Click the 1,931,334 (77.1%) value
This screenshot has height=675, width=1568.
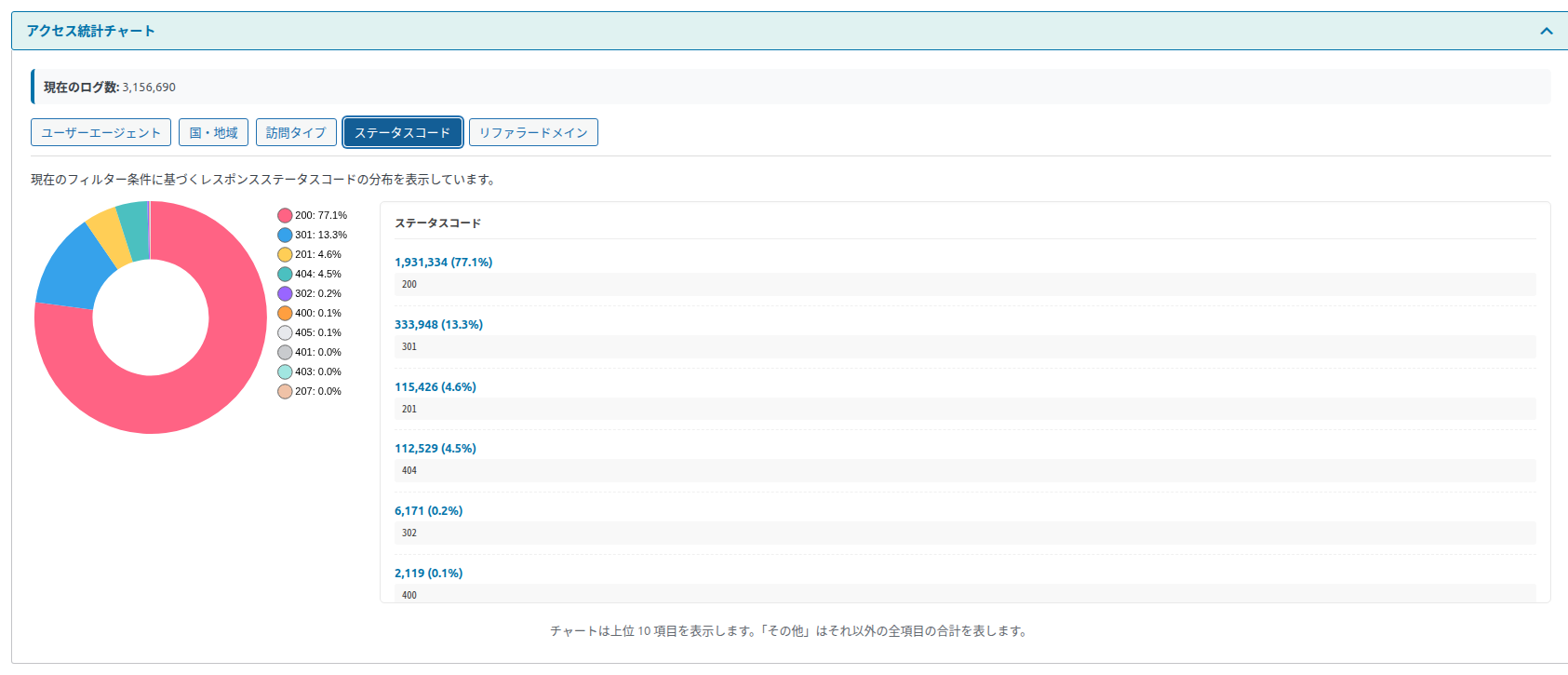(443, 263)
